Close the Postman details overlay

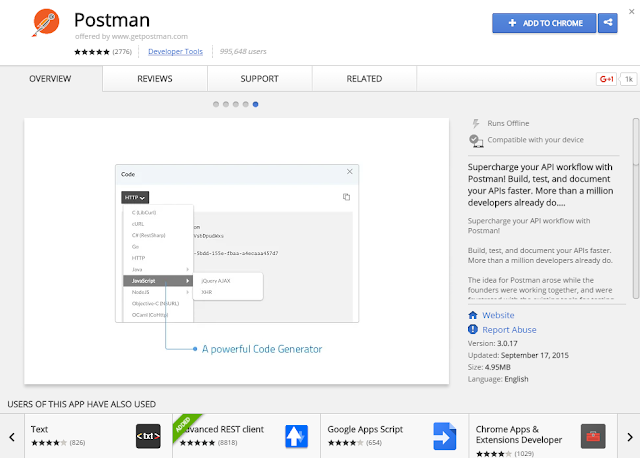click(631, 11)
